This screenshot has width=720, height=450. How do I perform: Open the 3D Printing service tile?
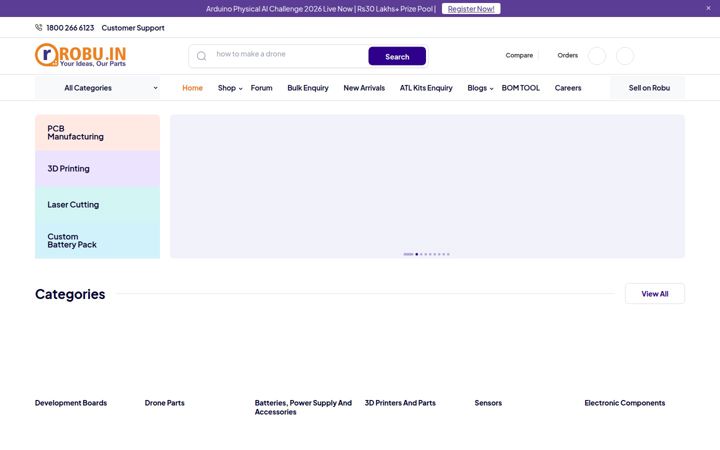pyautogui.click(x=97, y=169)
